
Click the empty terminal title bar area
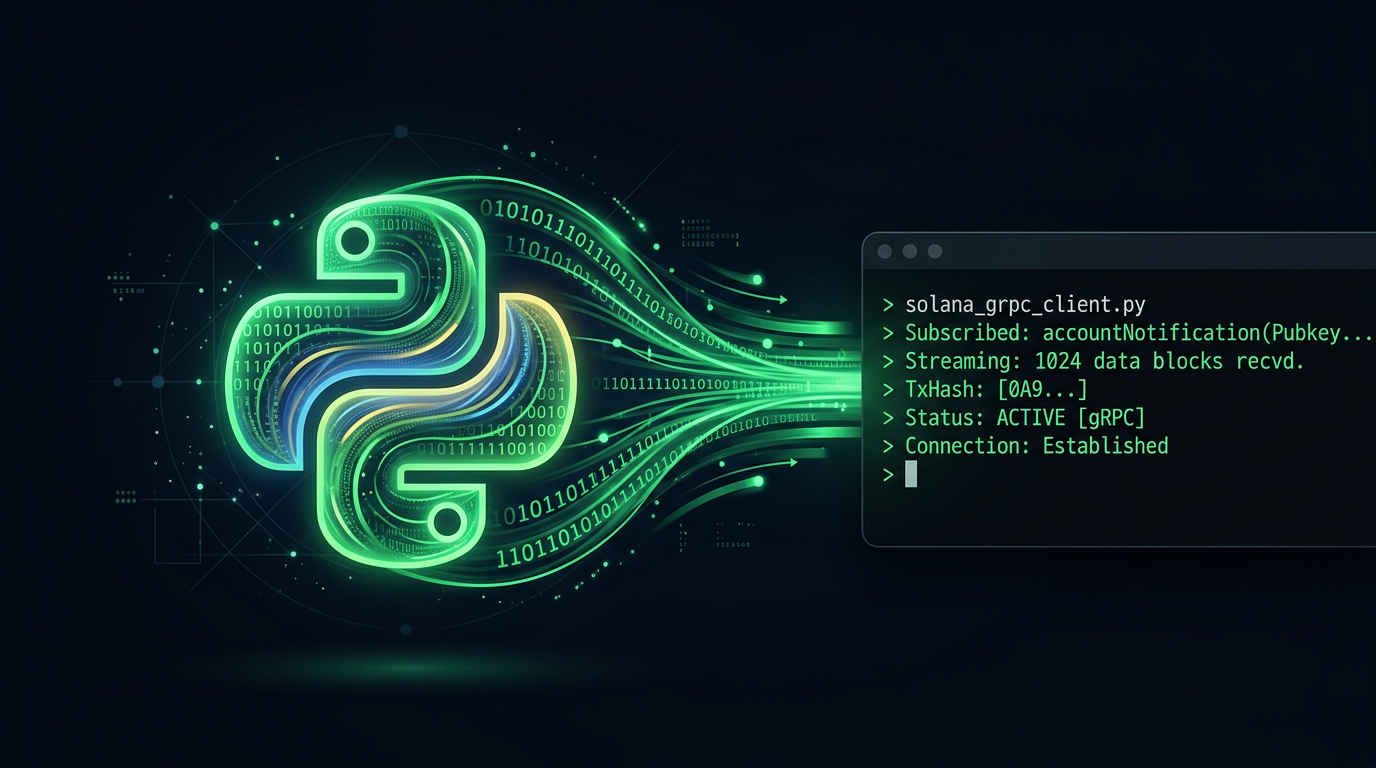1150,252
